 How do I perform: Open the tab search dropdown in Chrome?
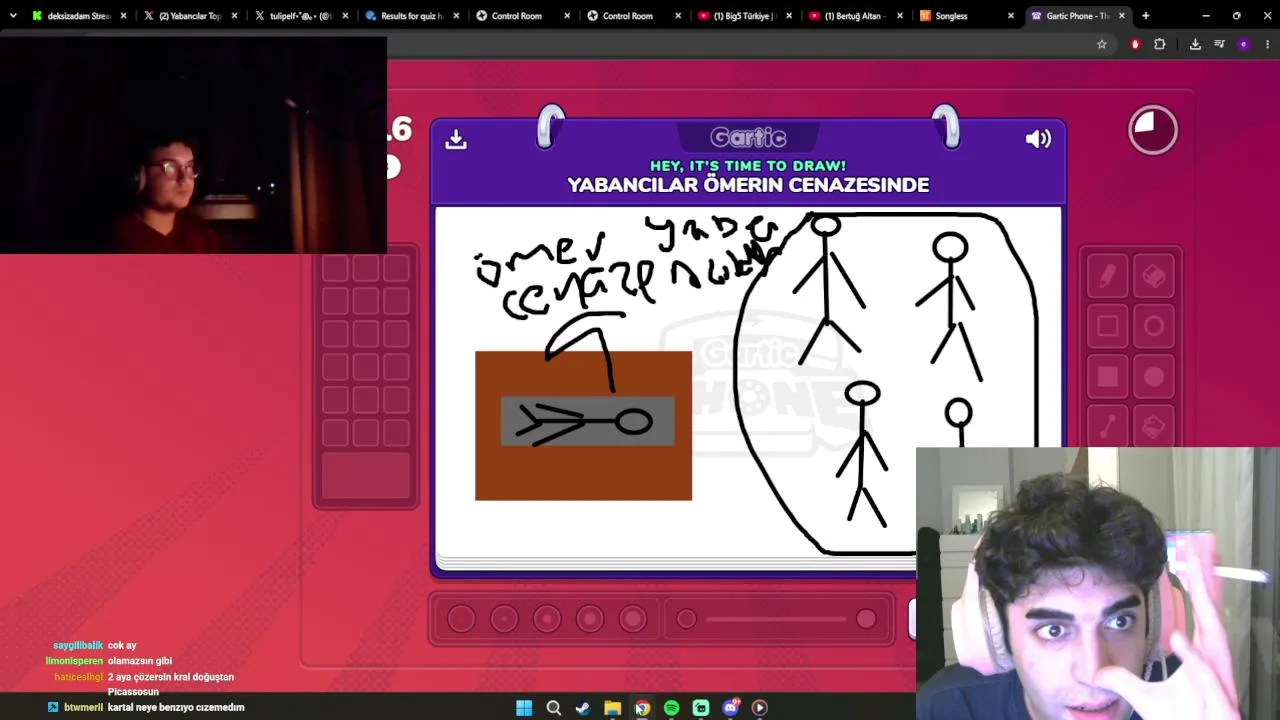point(13,16)
